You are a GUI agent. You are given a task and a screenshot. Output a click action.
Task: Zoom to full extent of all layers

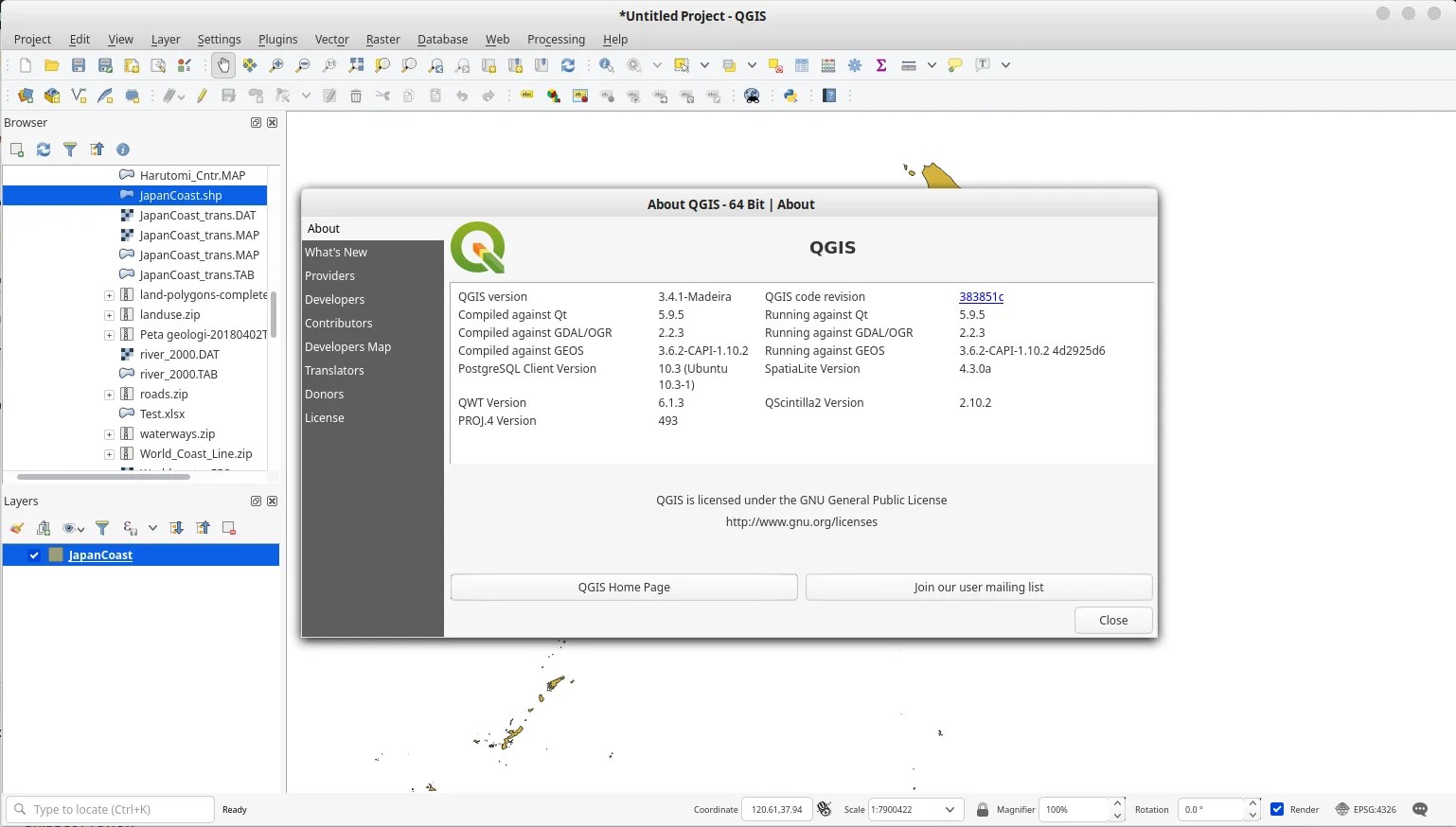click(x=356, y=65)
